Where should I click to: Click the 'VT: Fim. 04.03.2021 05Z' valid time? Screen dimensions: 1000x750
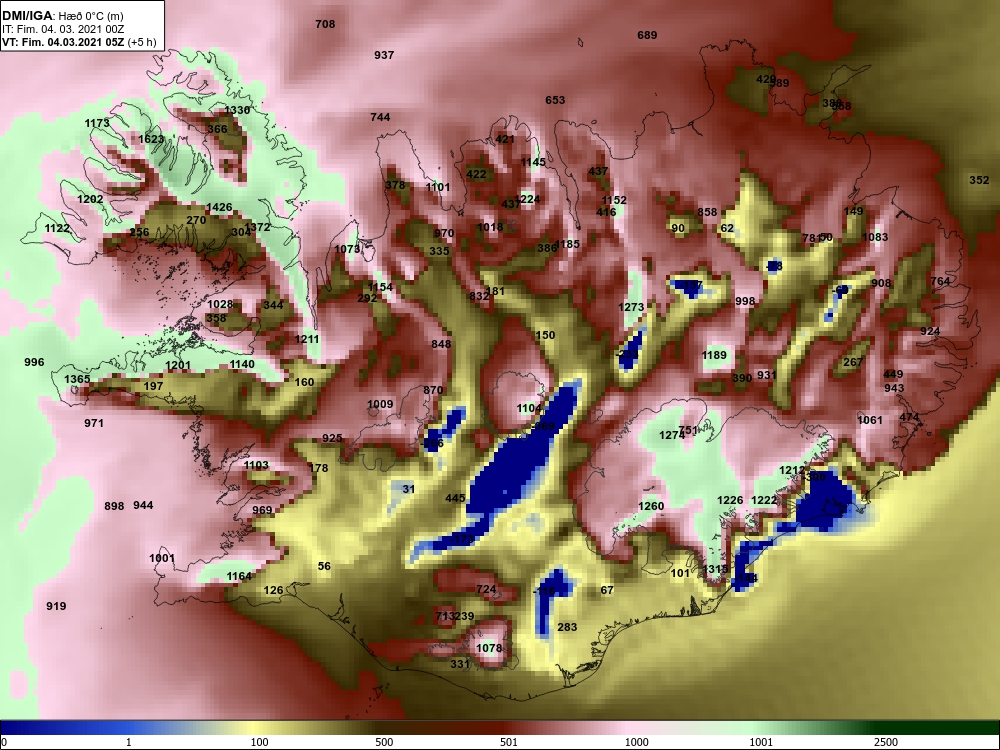[63, 42]
